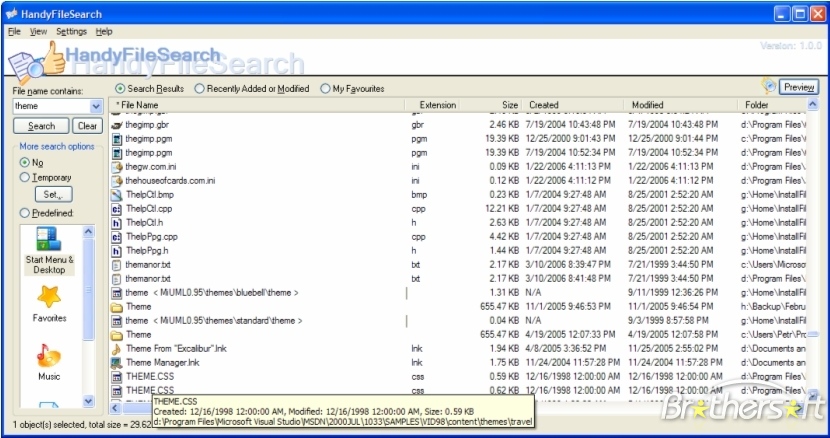This screenshot has height=438, width=830.
Task: Click the results list scroll-up arrow
Action: (x=813, y=105)
